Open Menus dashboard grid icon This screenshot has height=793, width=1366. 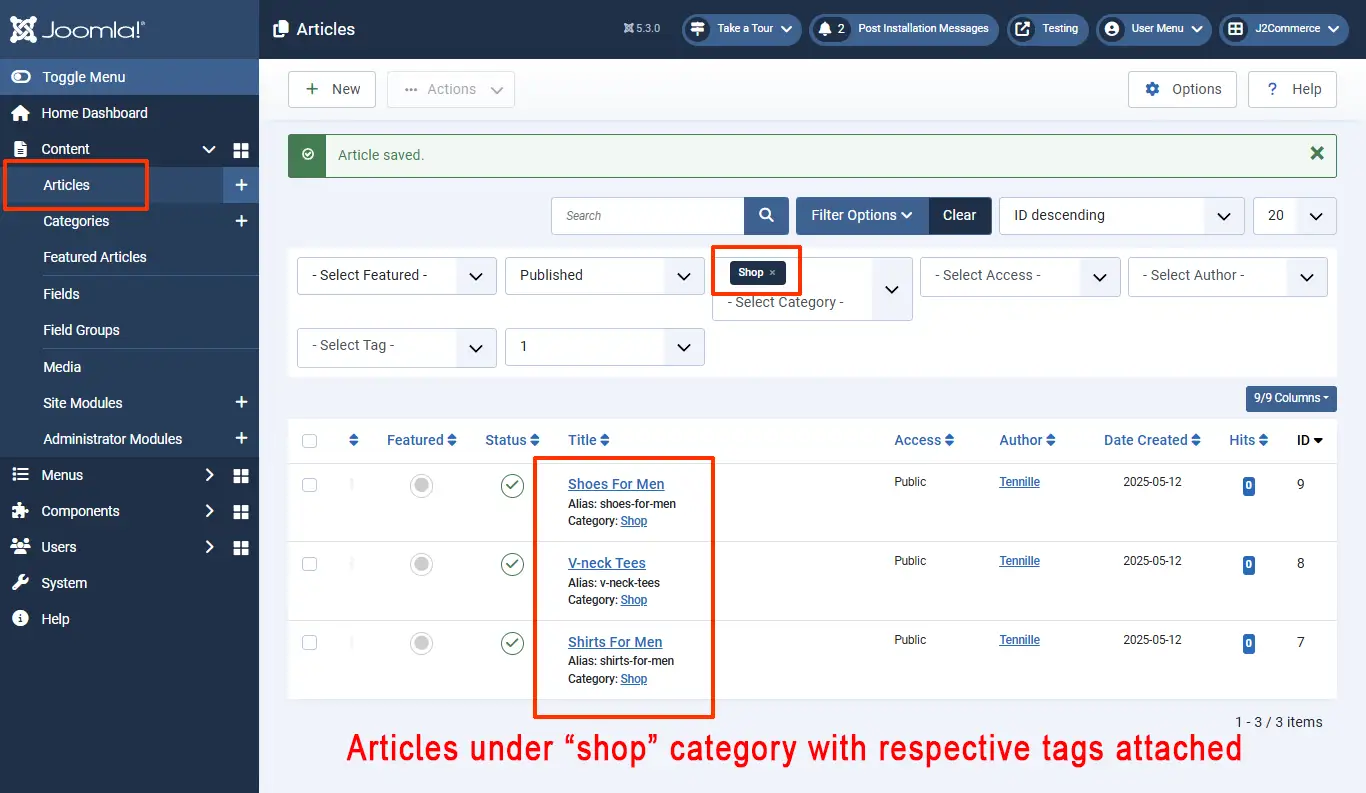241,476
